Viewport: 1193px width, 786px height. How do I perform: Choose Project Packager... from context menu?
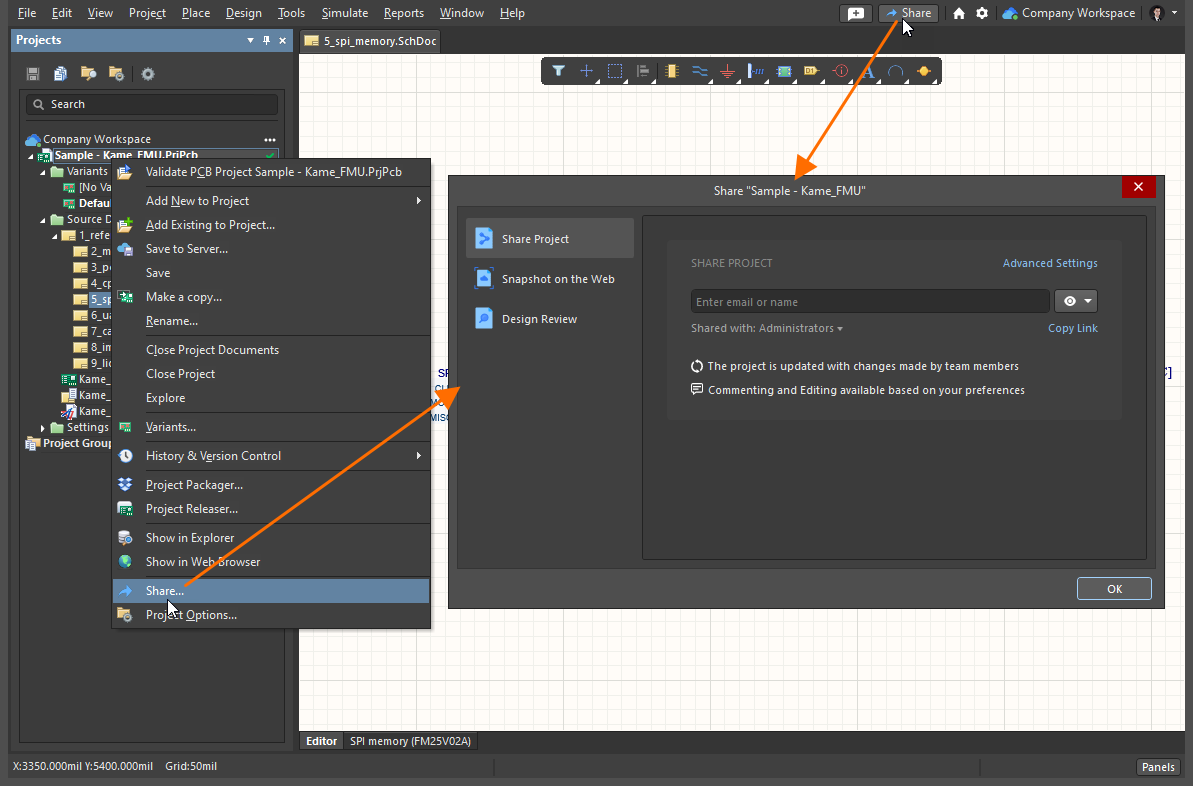click(x=272, y=485)
